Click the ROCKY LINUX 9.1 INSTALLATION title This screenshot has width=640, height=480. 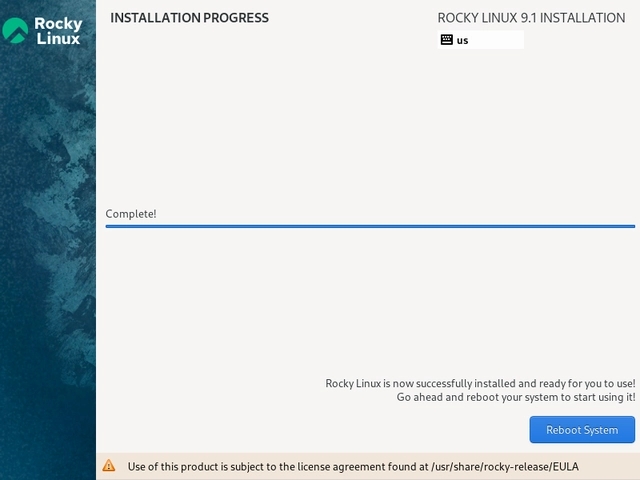(x=531, y=18)
